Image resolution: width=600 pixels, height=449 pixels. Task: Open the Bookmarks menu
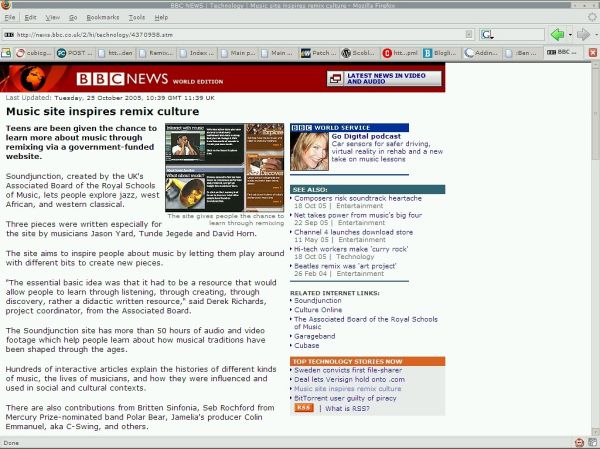coord(103,17)
